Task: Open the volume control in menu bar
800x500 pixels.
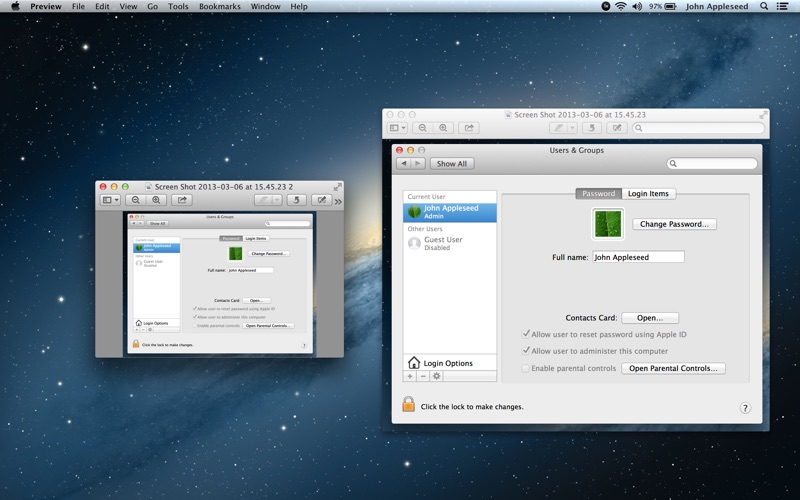Action: pos(637,6)
